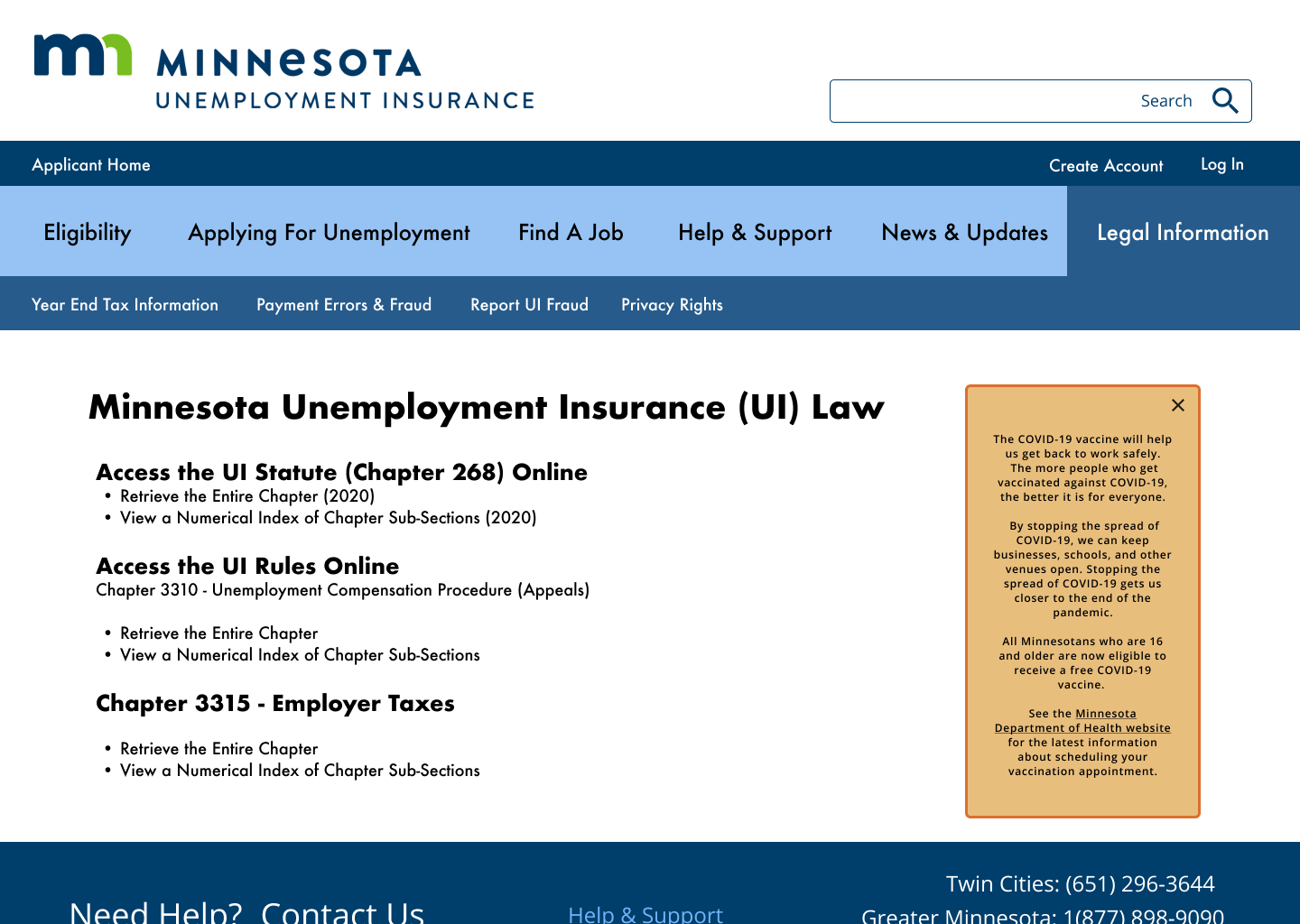Close the COVID-19 vaccine notice
The width and height of the screenshot is (1300, 924).
coord(1178,405)
